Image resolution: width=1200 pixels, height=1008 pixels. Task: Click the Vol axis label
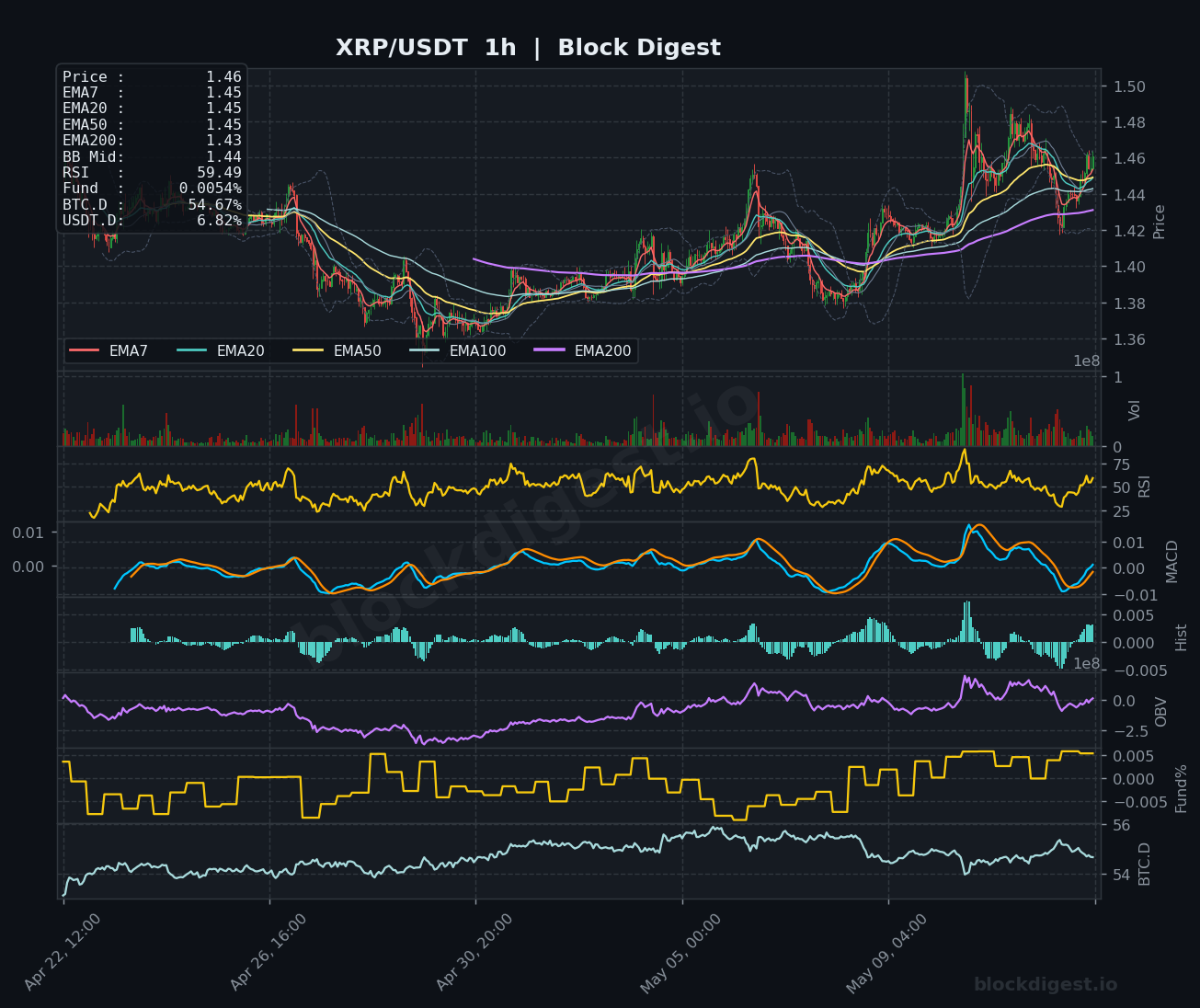tap(1134, 410)
